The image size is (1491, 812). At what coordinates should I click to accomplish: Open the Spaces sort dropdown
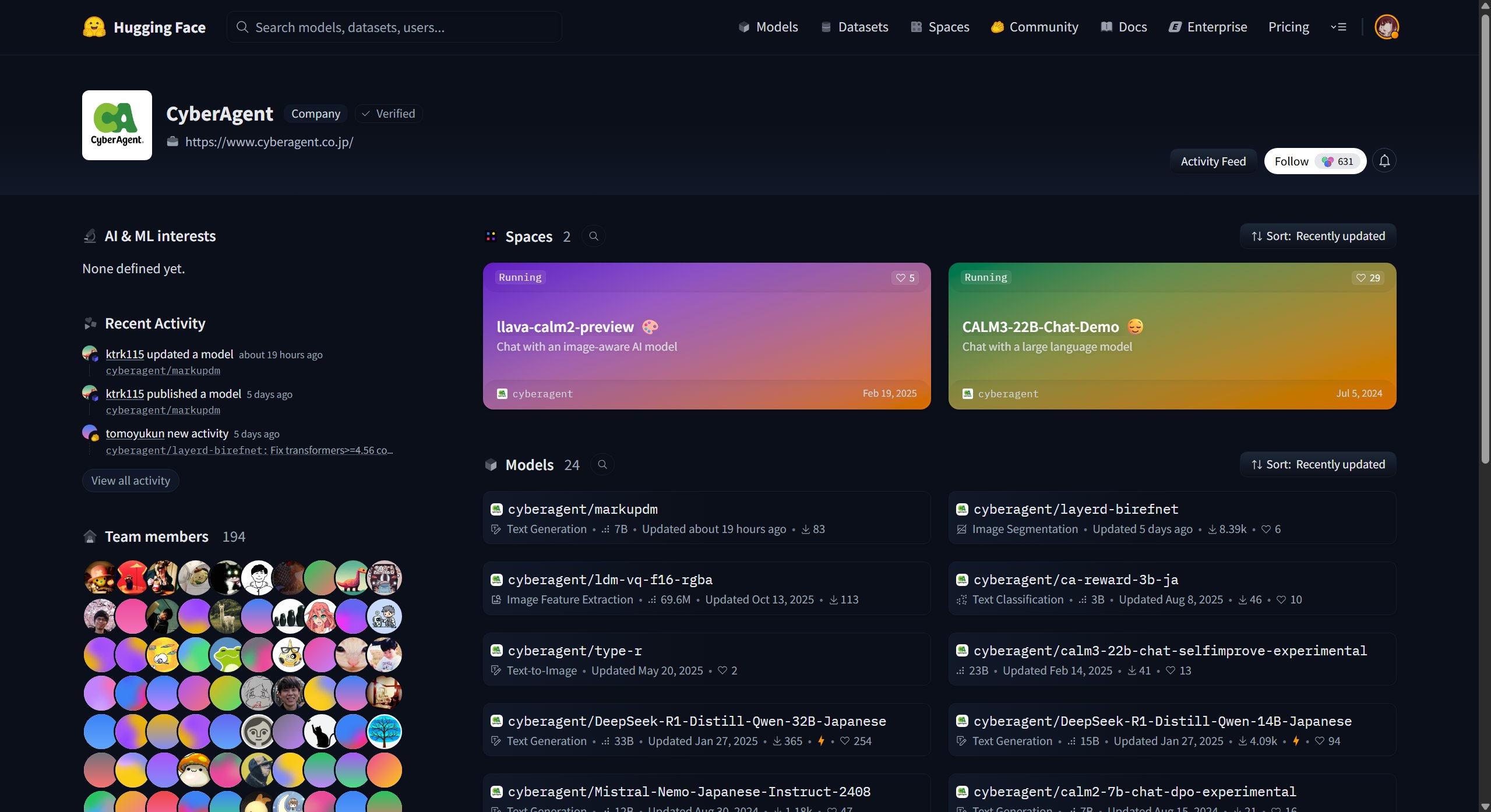point(1318,236)
